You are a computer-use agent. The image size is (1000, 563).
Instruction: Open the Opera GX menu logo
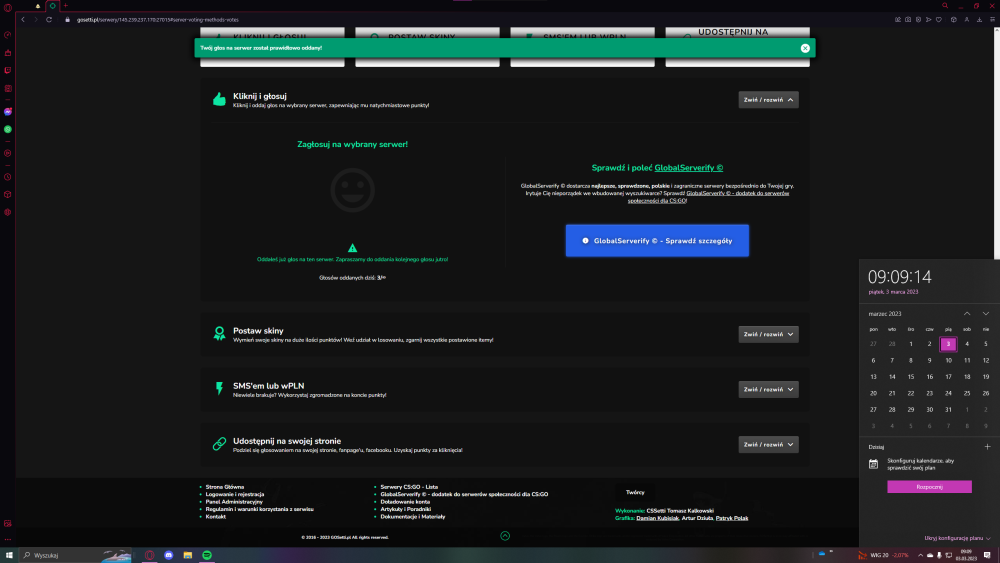click(x=8, y=8)
